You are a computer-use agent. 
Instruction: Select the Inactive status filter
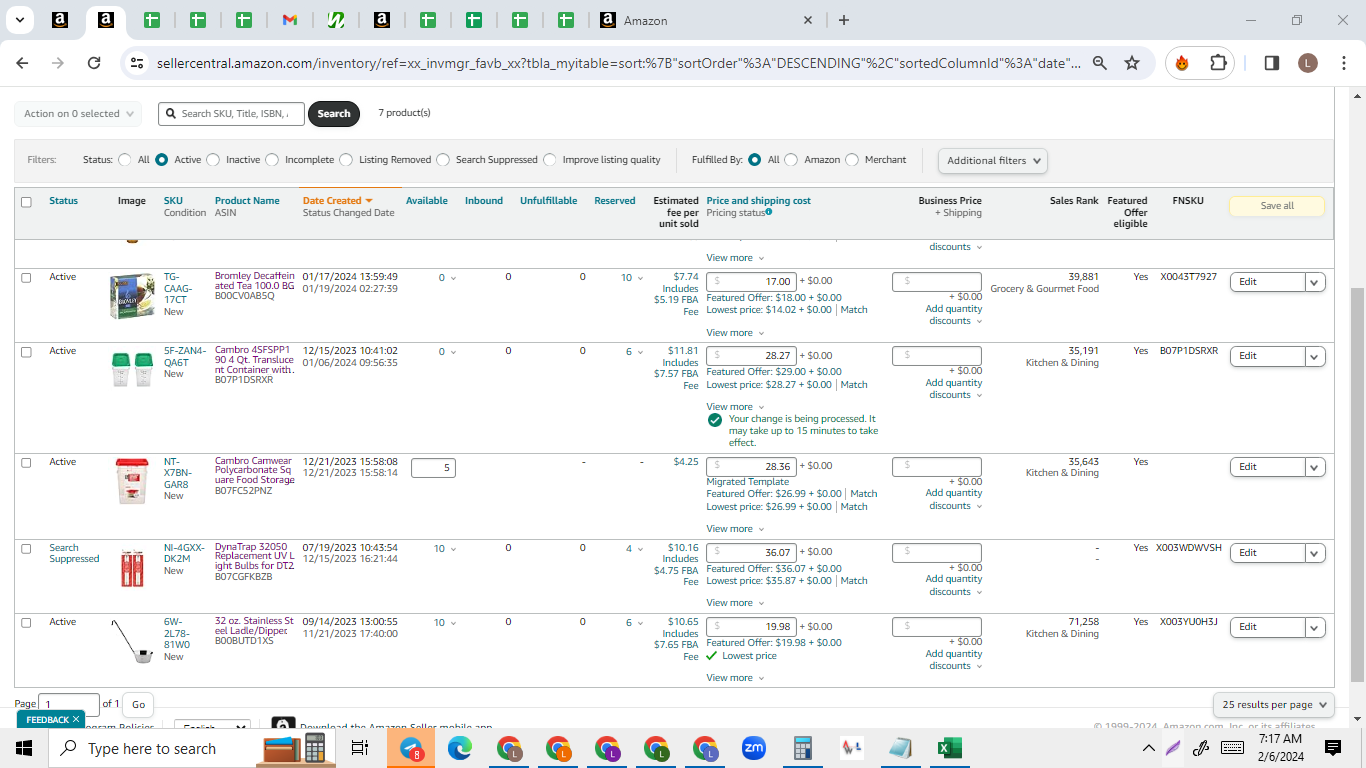[213, 160]
